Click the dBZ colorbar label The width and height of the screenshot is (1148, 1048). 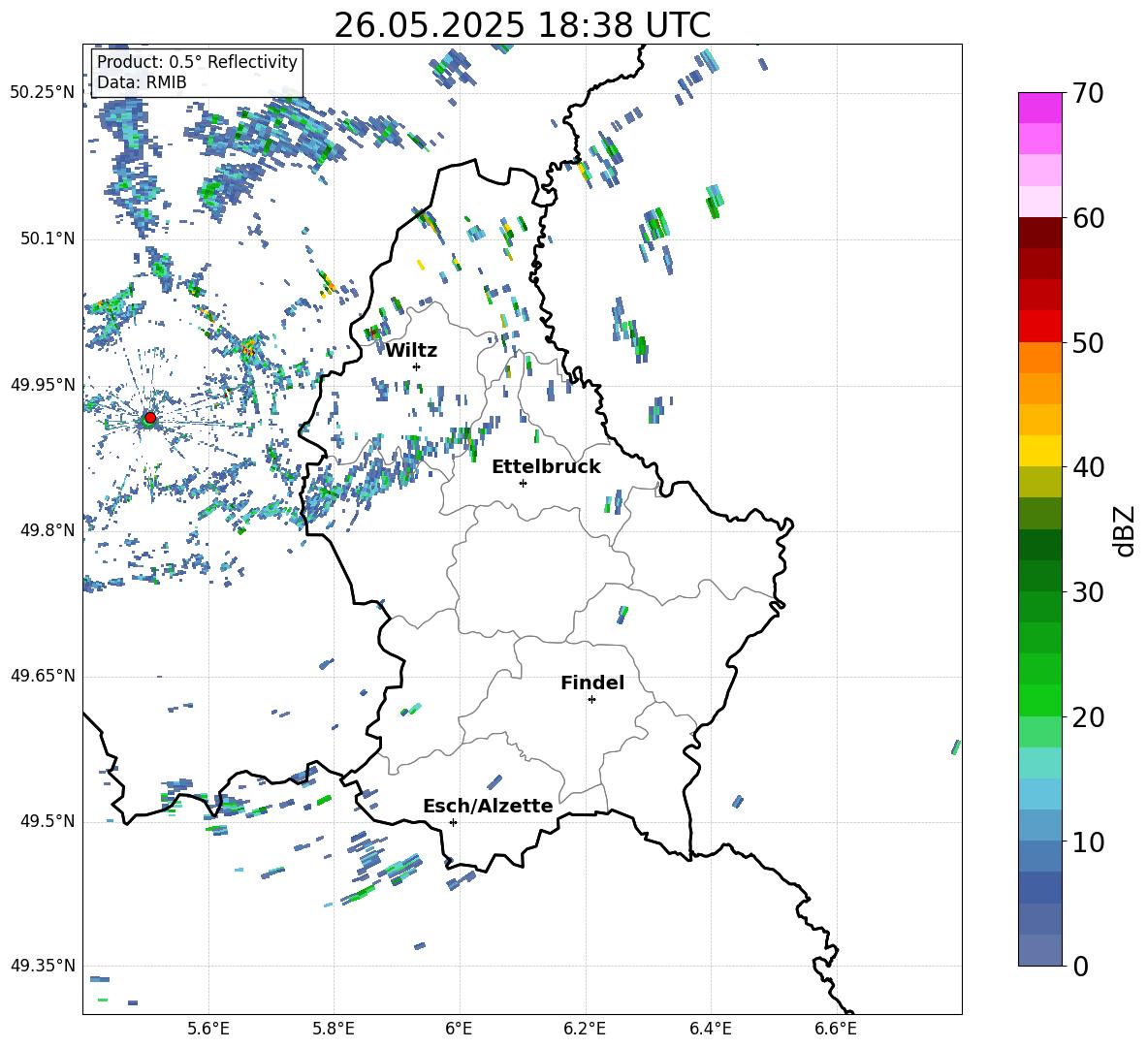pos(1123,530)
